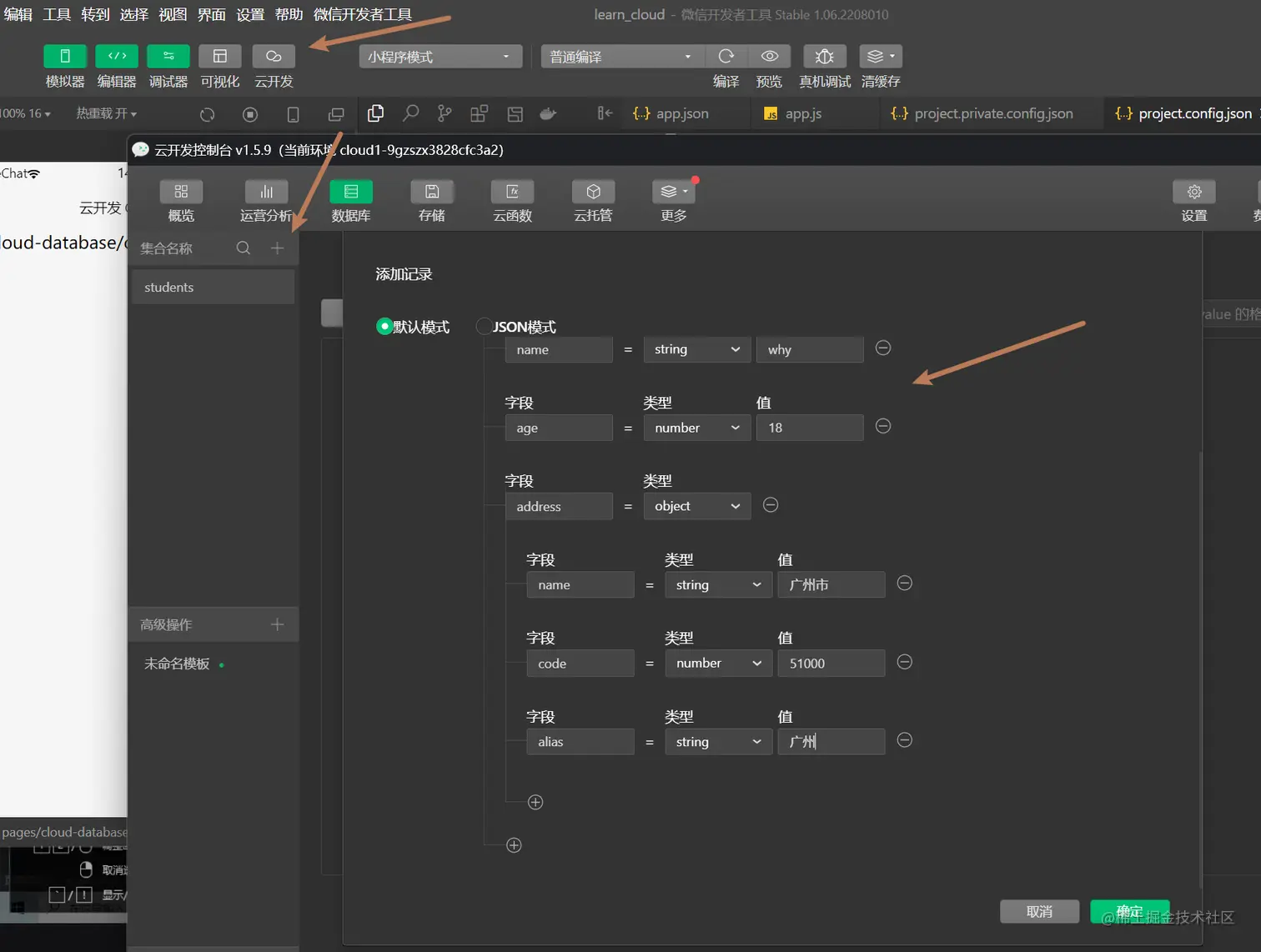This screenshot has width=1261, height=952.
Task: Open the 概览 overview section
Action: click(181, 202)
